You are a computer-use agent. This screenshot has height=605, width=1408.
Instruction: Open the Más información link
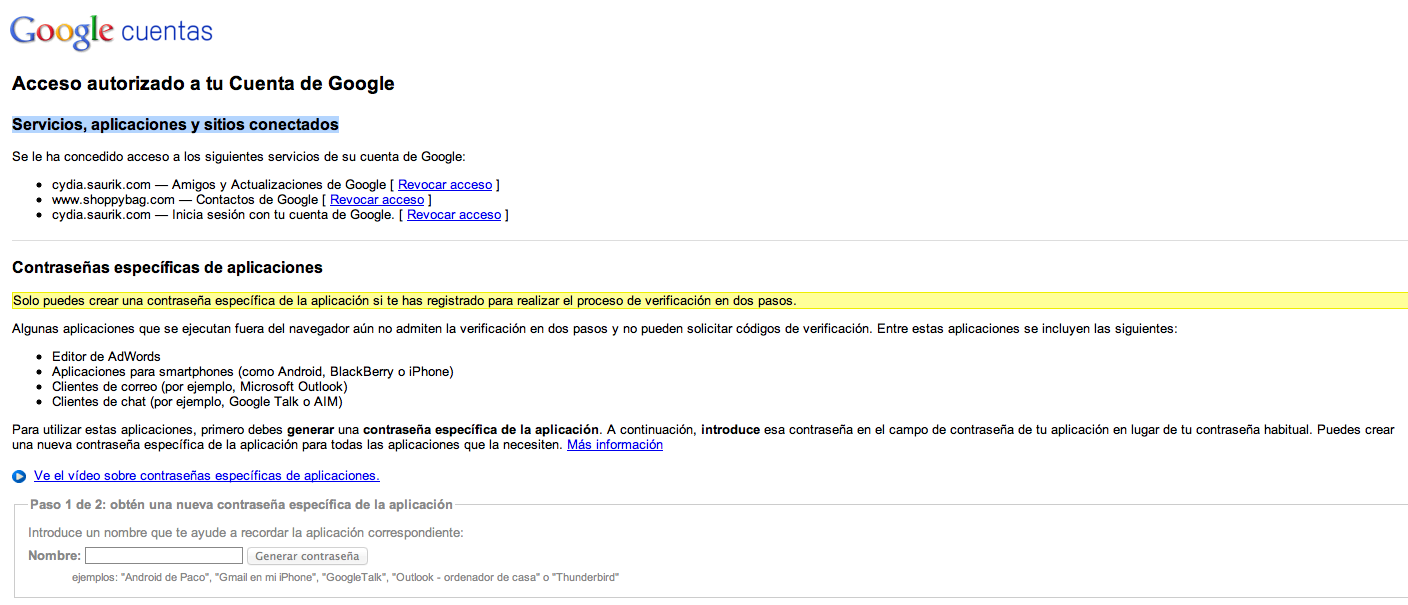[x=615, y=444]
